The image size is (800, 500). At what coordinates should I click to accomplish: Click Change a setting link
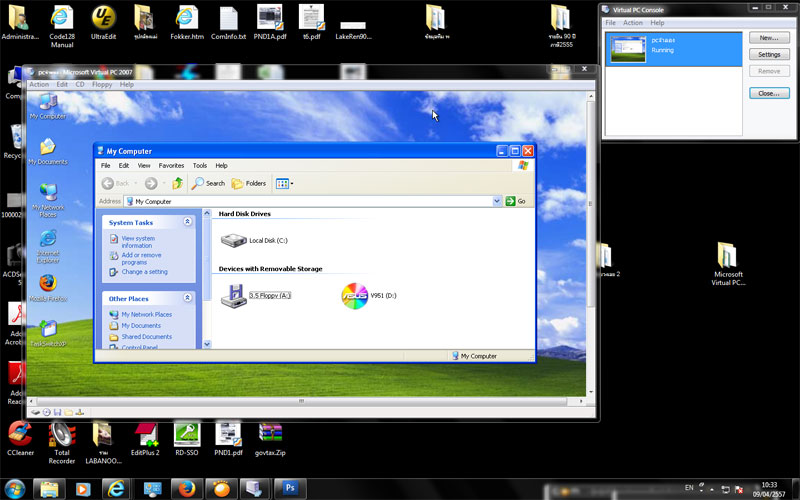[x=144, y=272]
